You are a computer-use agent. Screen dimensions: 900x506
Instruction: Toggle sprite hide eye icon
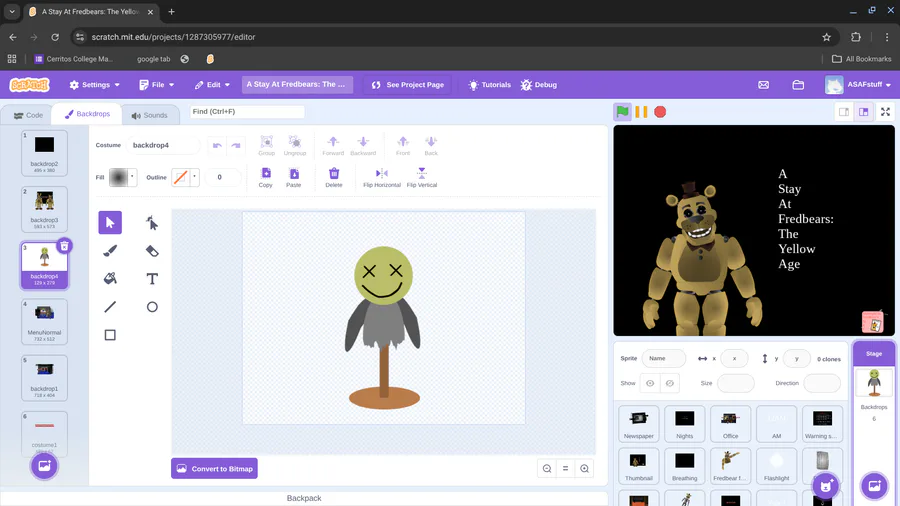click(x=669, y=383)
